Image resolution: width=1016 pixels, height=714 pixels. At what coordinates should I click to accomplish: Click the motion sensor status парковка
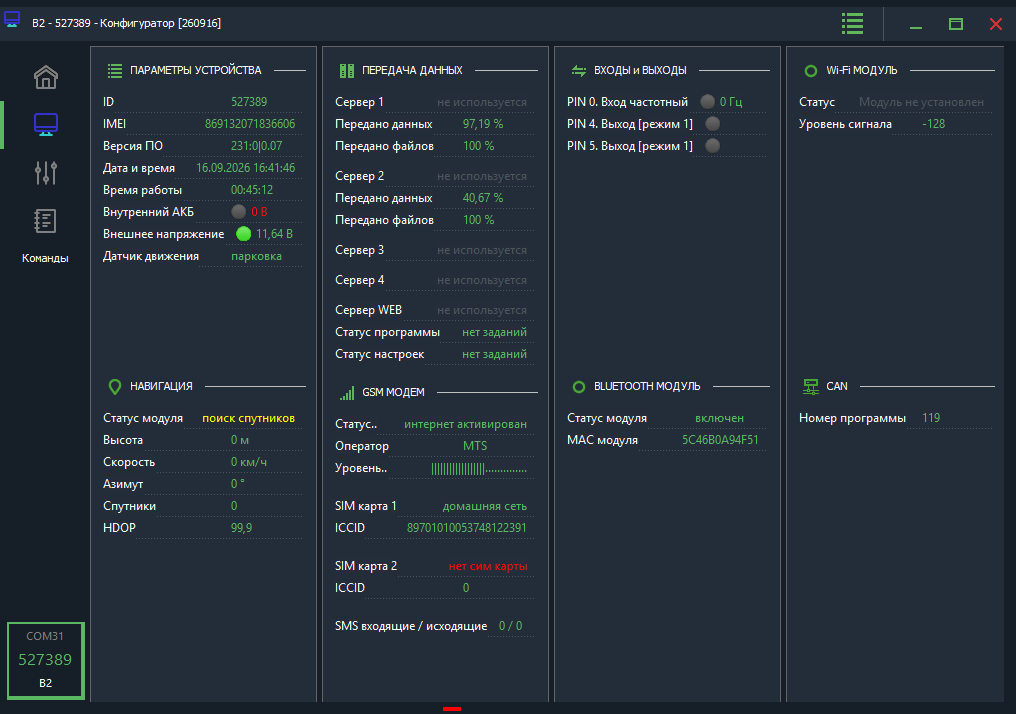[257, 256]
